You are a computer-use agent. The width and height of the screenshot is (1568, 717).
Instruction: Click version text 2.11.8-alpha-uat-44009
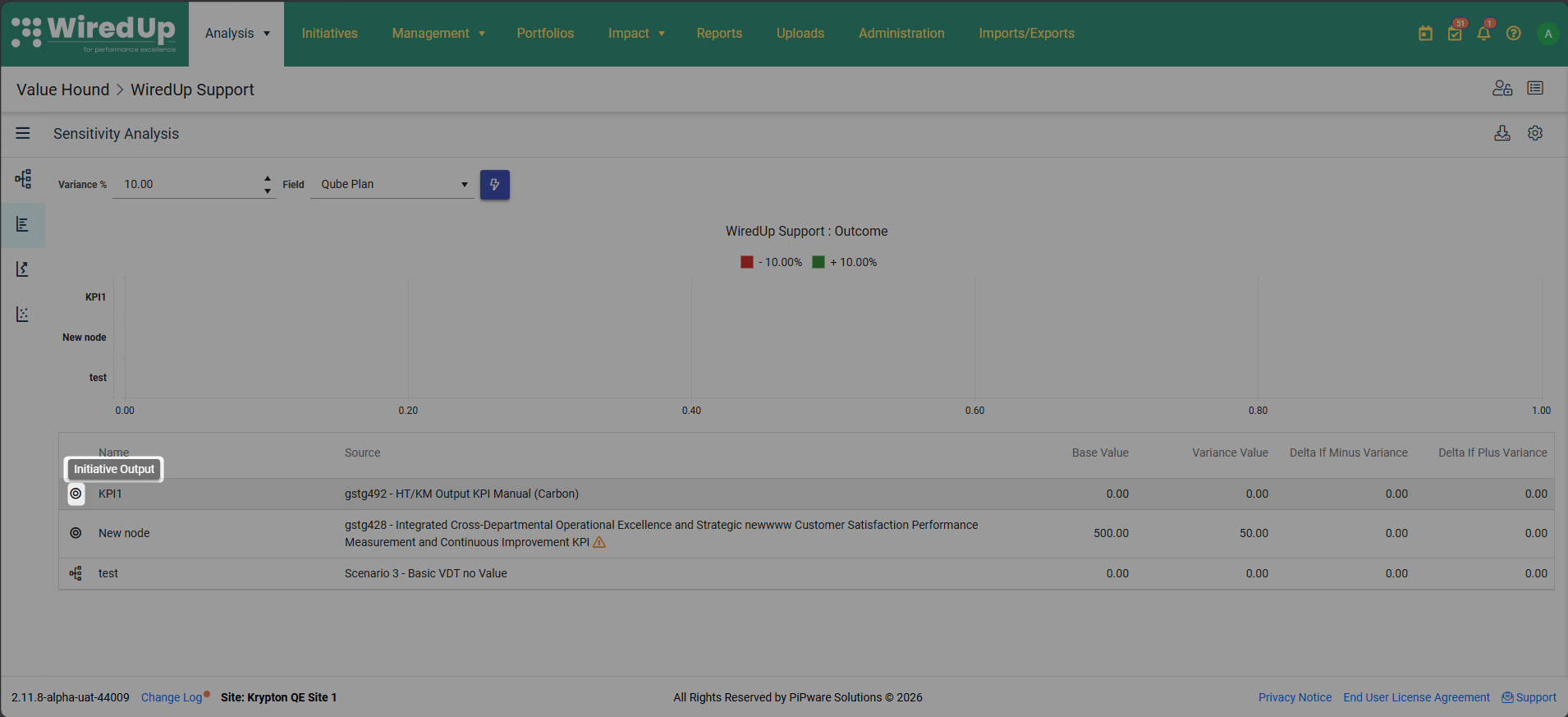click(71, 697)
